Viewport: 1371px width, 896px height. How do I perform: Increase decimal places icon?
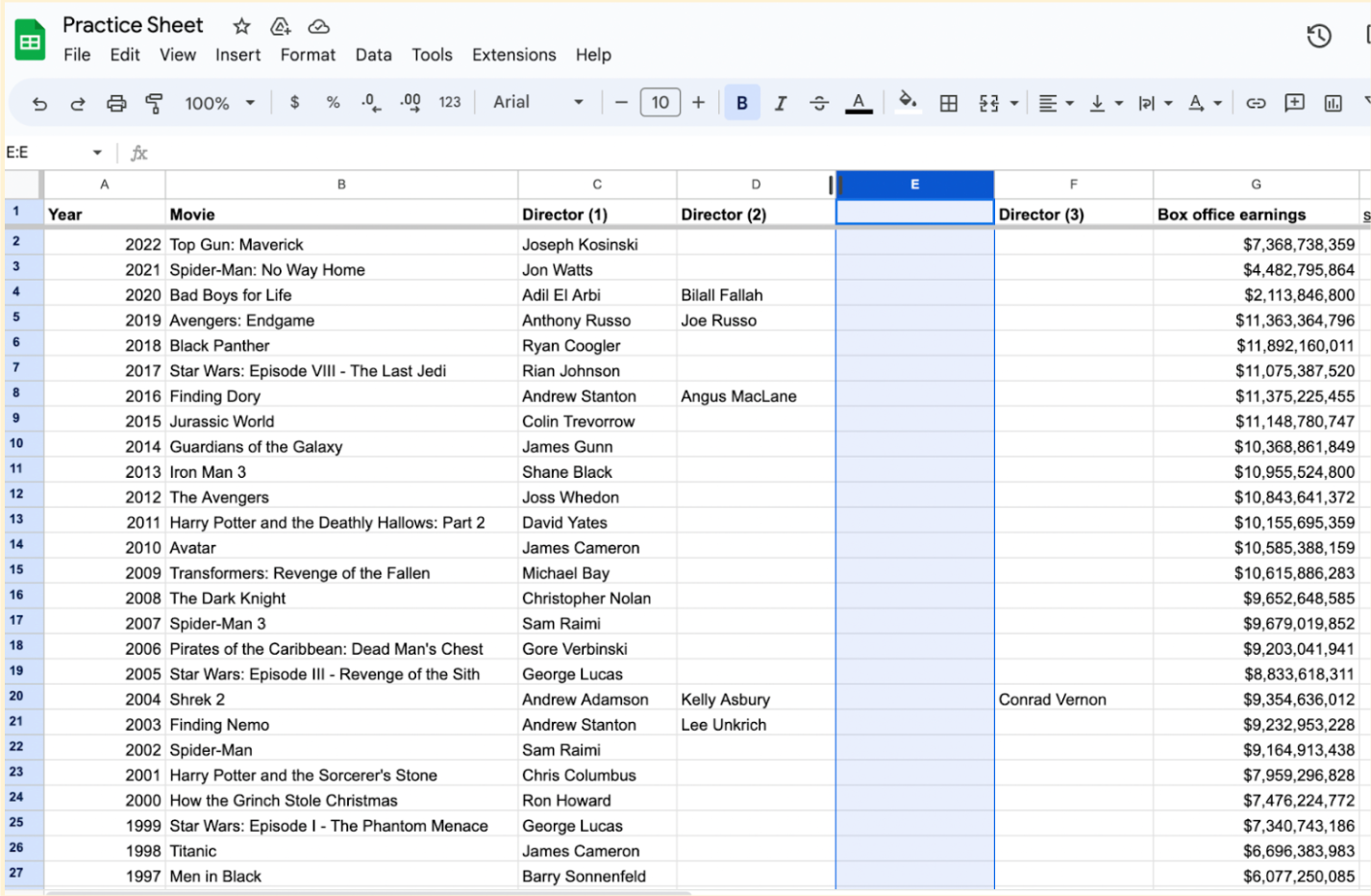point(411,102)
